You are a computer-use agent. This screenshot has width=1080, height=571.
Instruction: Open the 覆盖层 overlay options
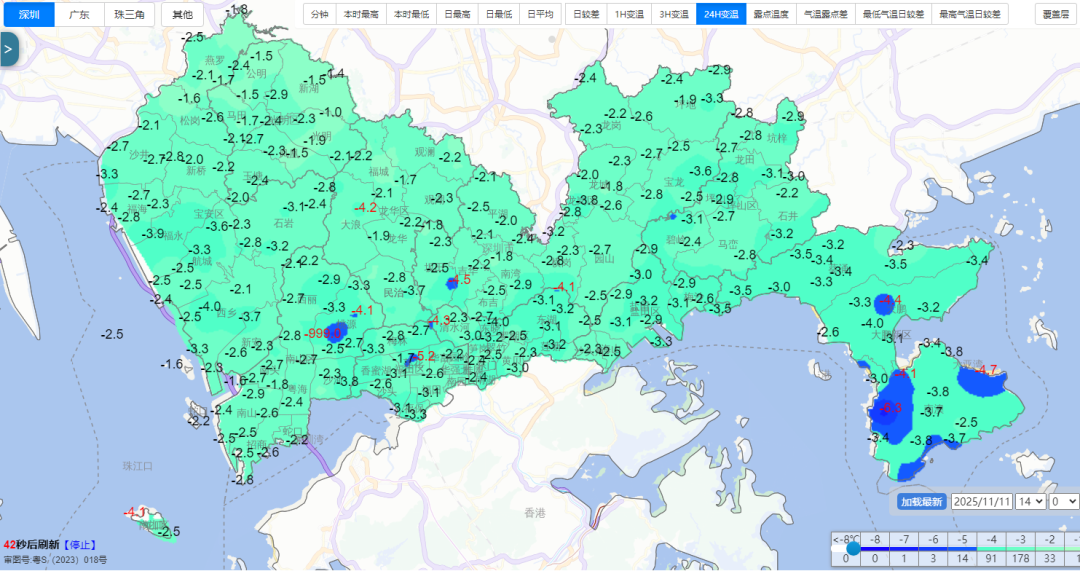1055,15
